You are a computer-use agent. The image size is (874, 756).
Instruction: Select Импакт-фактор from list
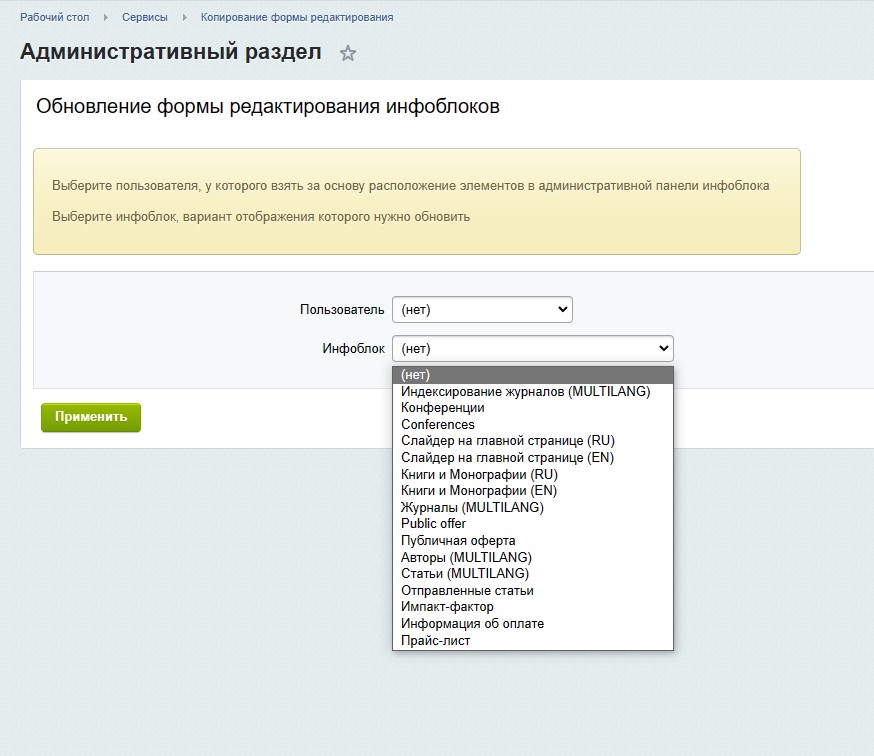(x=533, y=607)
